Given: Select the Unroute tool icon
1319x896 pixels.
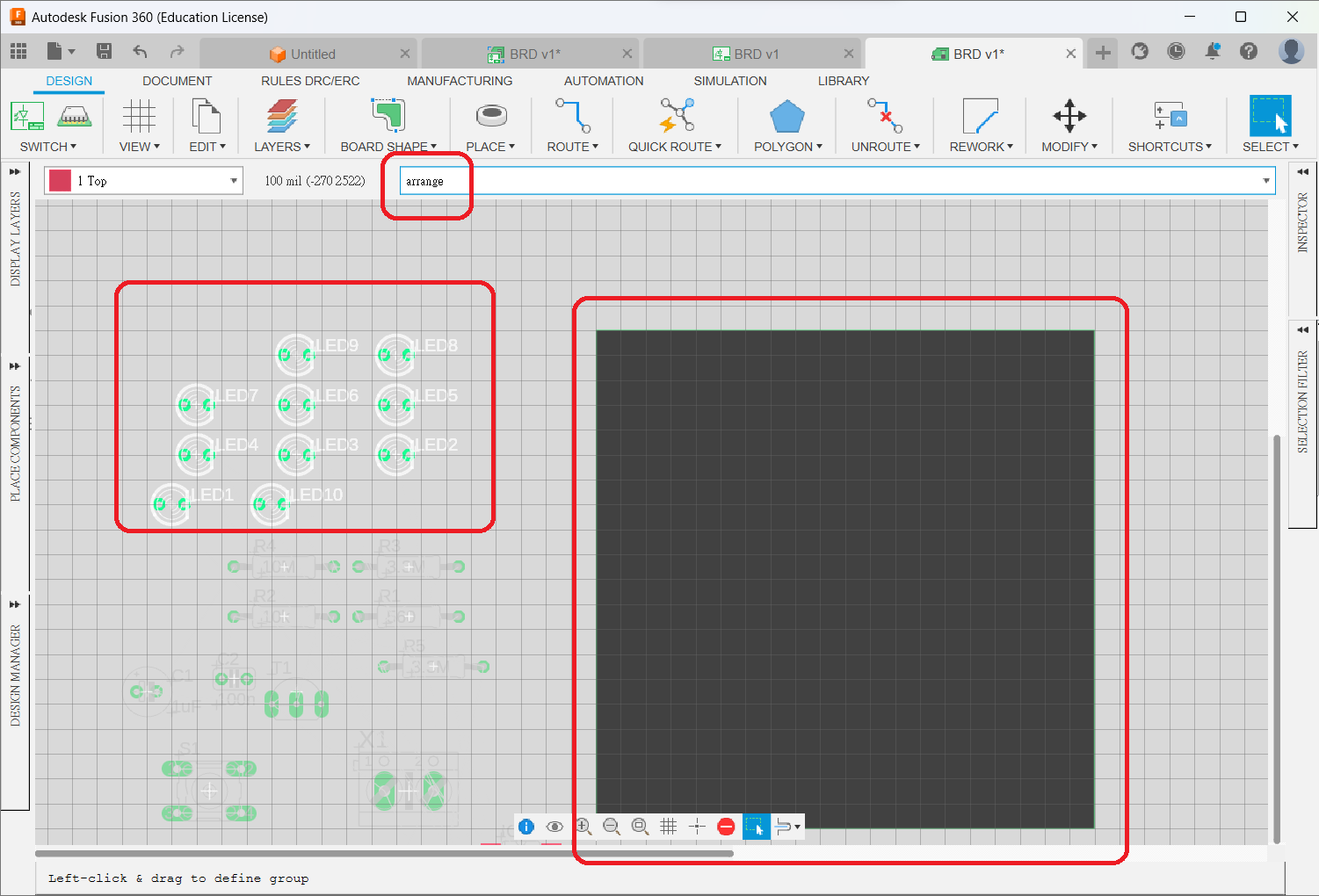Looking at the screenshot, I should click(x=884, y=117).
